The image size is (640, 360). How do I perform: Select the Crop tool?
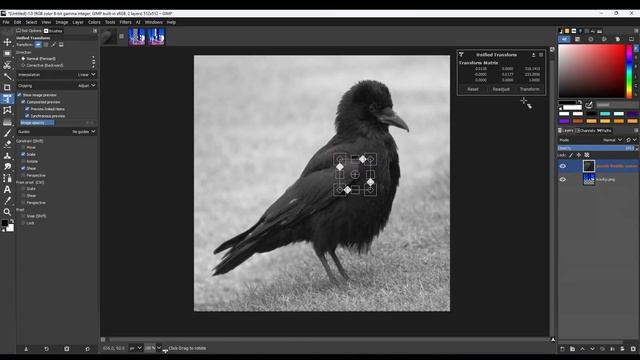(7, 87)
